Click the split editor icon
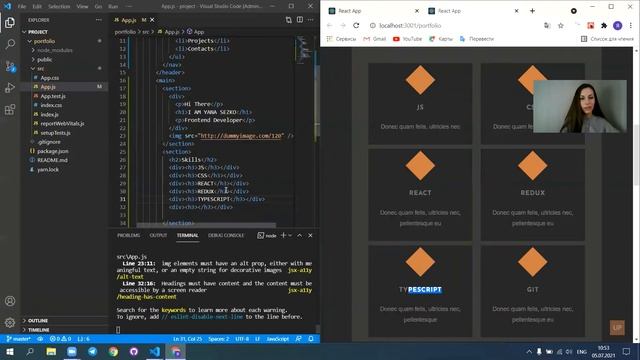The width and height of the screenshot is (640, 360). pos(300,20)
